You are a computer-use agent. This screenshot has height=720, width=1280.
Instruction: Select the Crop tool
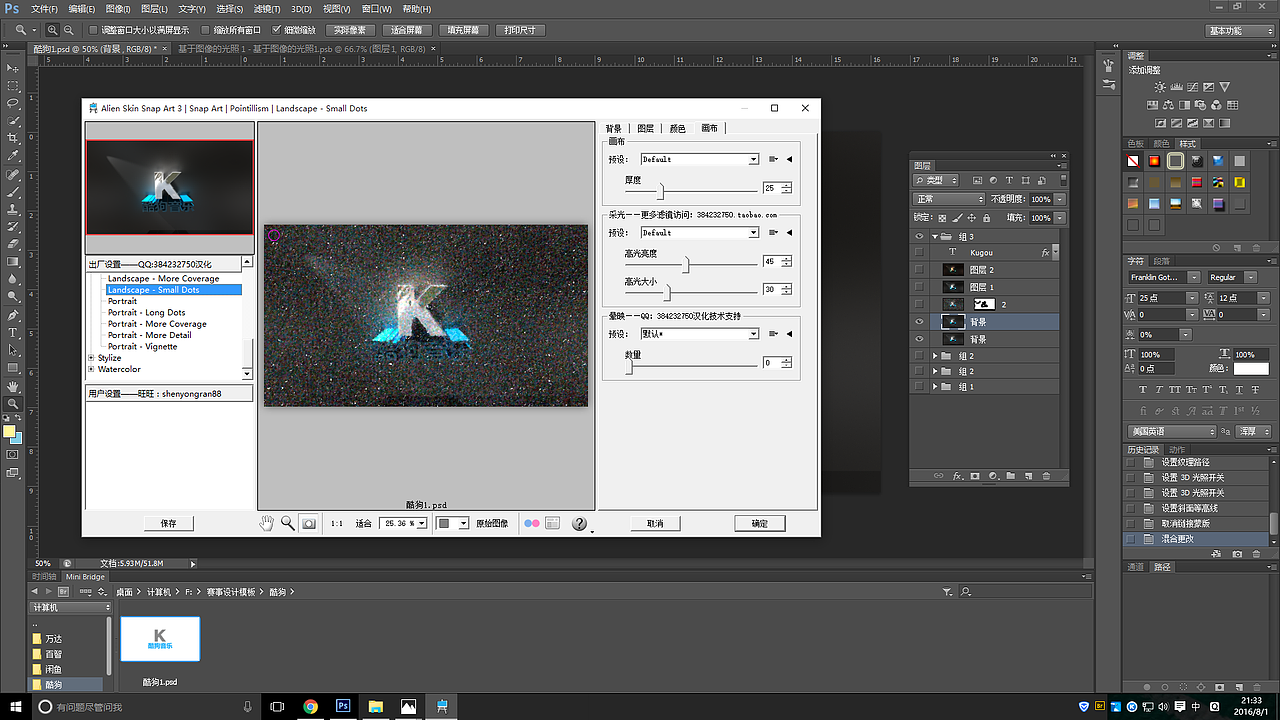(x=14, y=138)
